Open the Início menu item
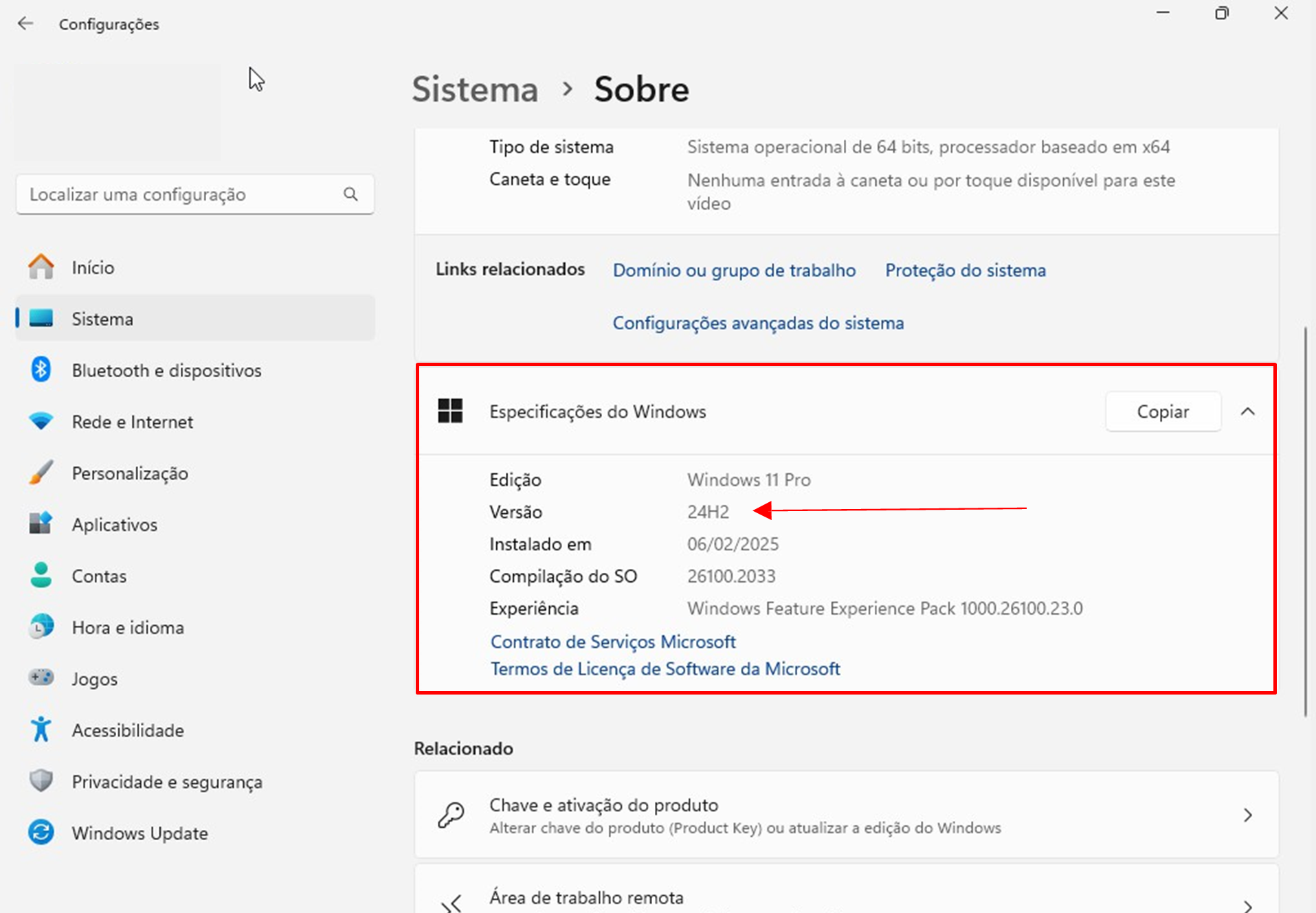 pos(195,267)
